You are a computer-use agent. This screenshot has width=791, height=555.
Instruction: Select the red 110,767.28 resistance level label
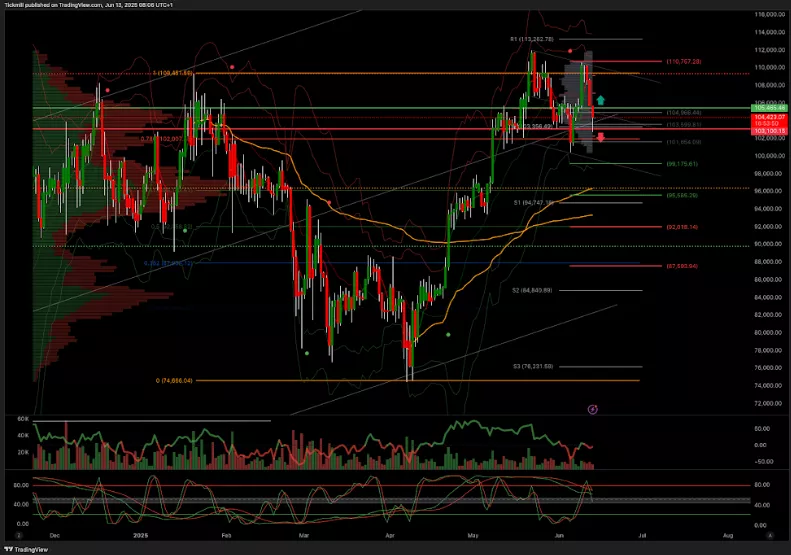685,62
